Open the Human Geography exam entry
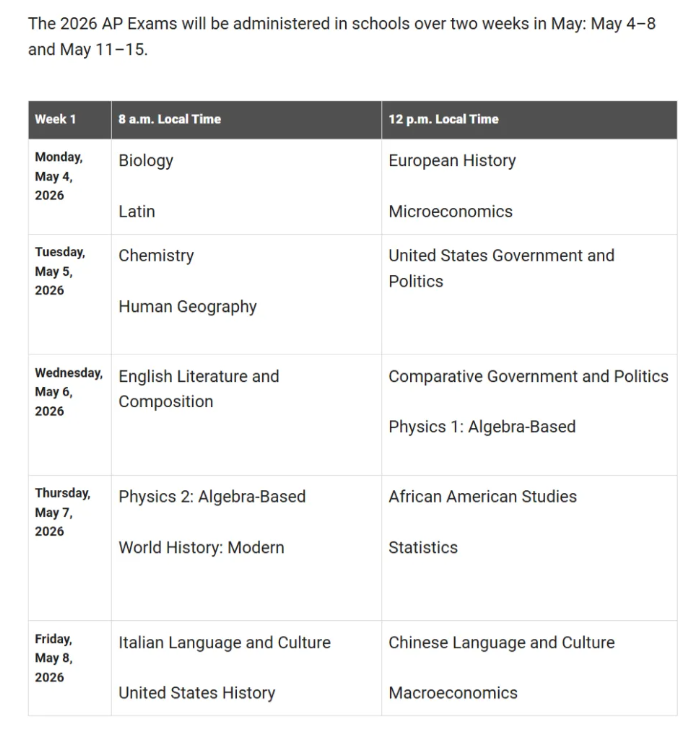Screen dimensions: 689x729 (187, 306)
